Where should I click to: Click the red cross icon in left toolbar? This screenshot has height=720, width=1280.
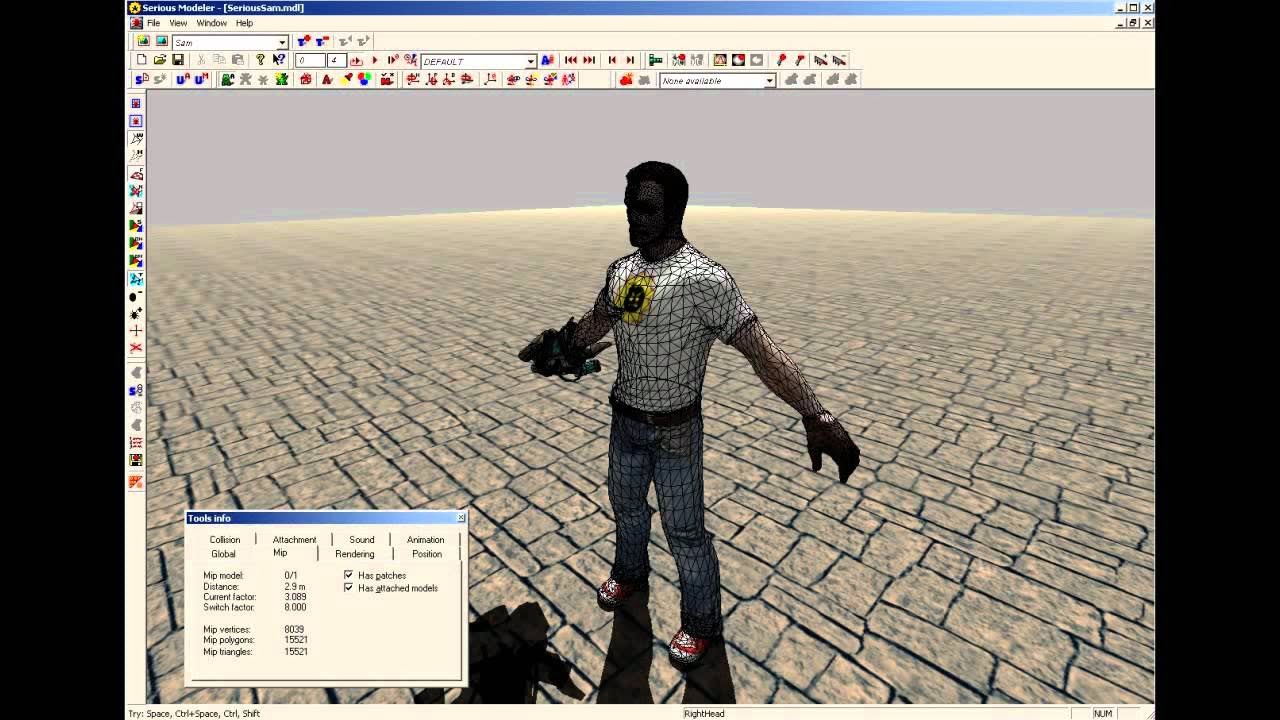136,347
